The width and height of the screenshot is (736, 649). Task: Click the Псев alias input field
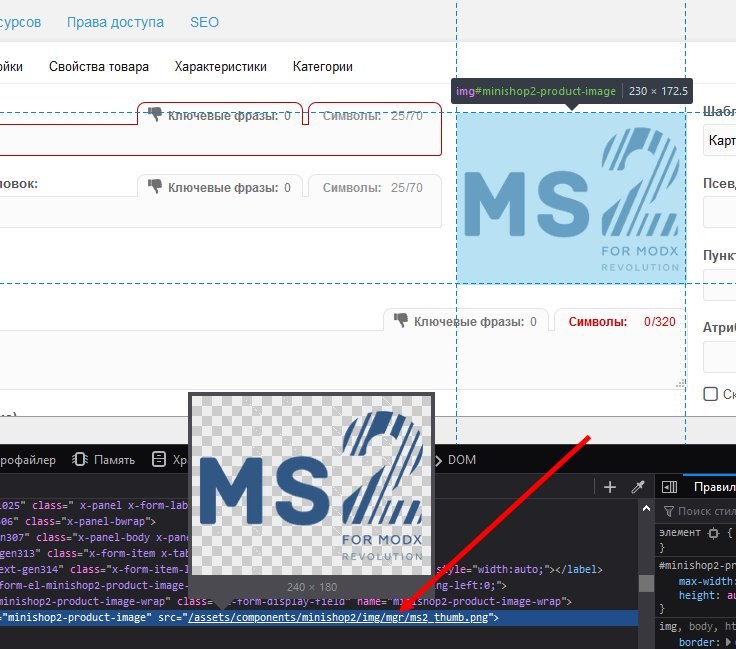(720, 212)
